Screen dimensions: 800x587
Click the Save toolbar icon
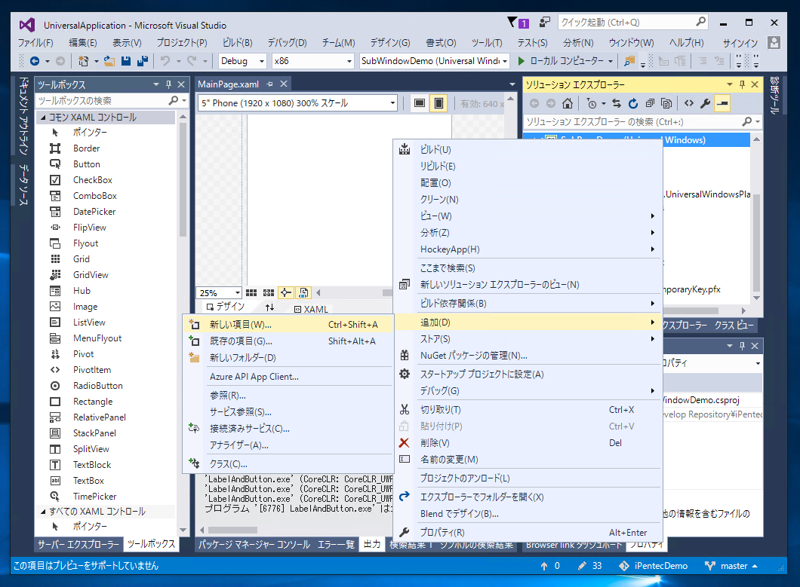[x=126, y=61]
